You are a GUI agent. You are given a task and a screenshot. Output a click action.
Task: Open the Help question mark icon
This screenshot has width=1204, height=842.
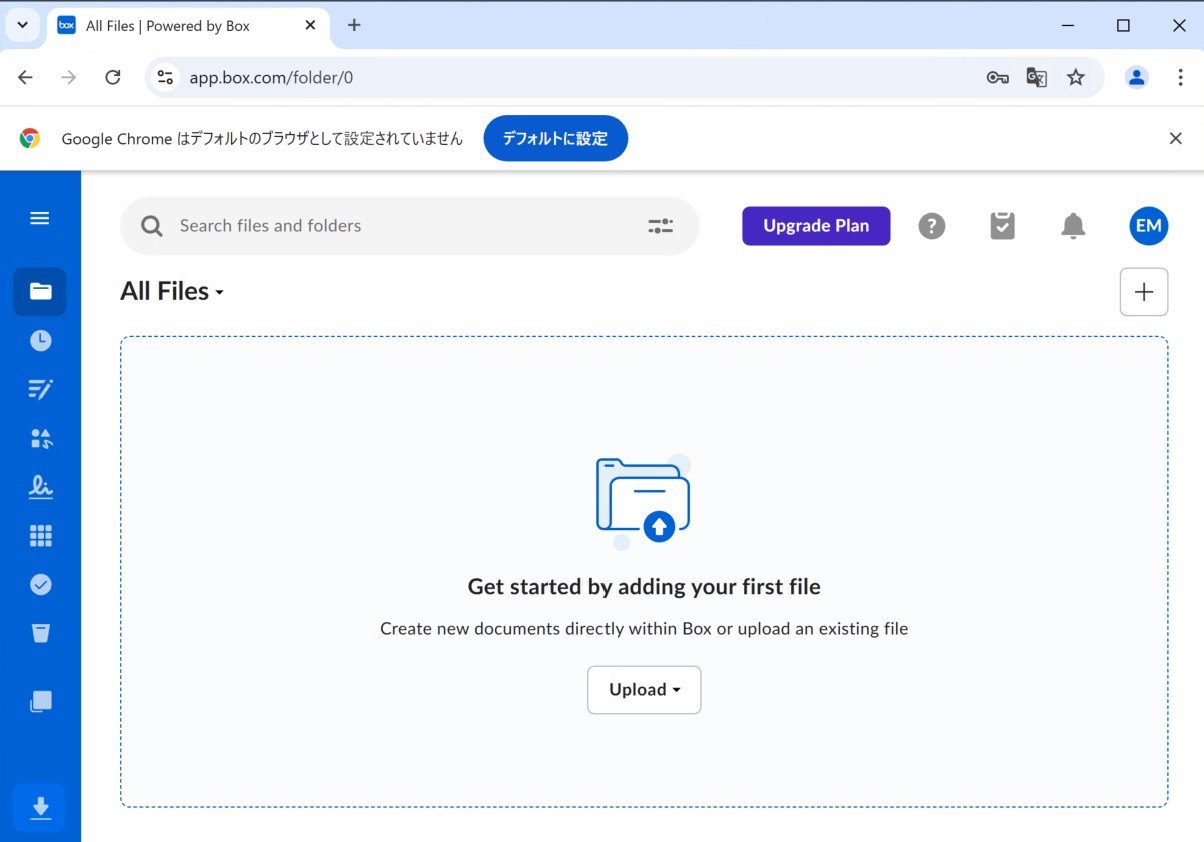[931, 226]
